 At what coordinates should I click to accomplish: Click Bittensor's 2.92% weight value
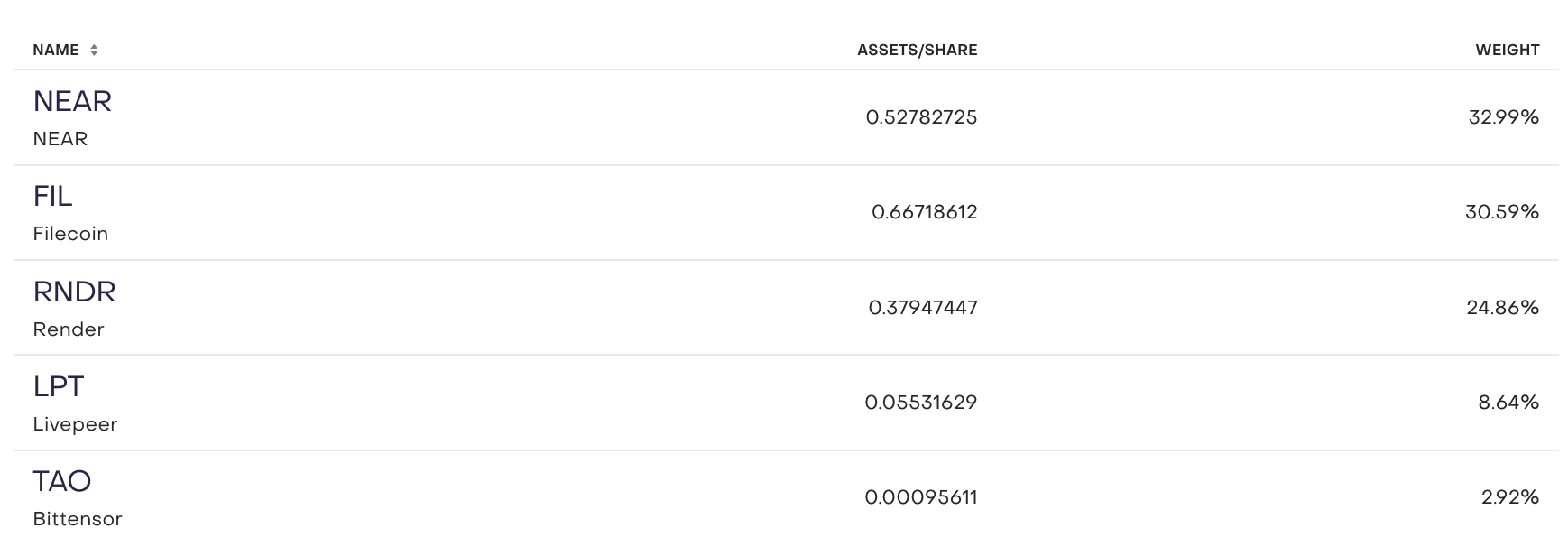(1509, 497)
